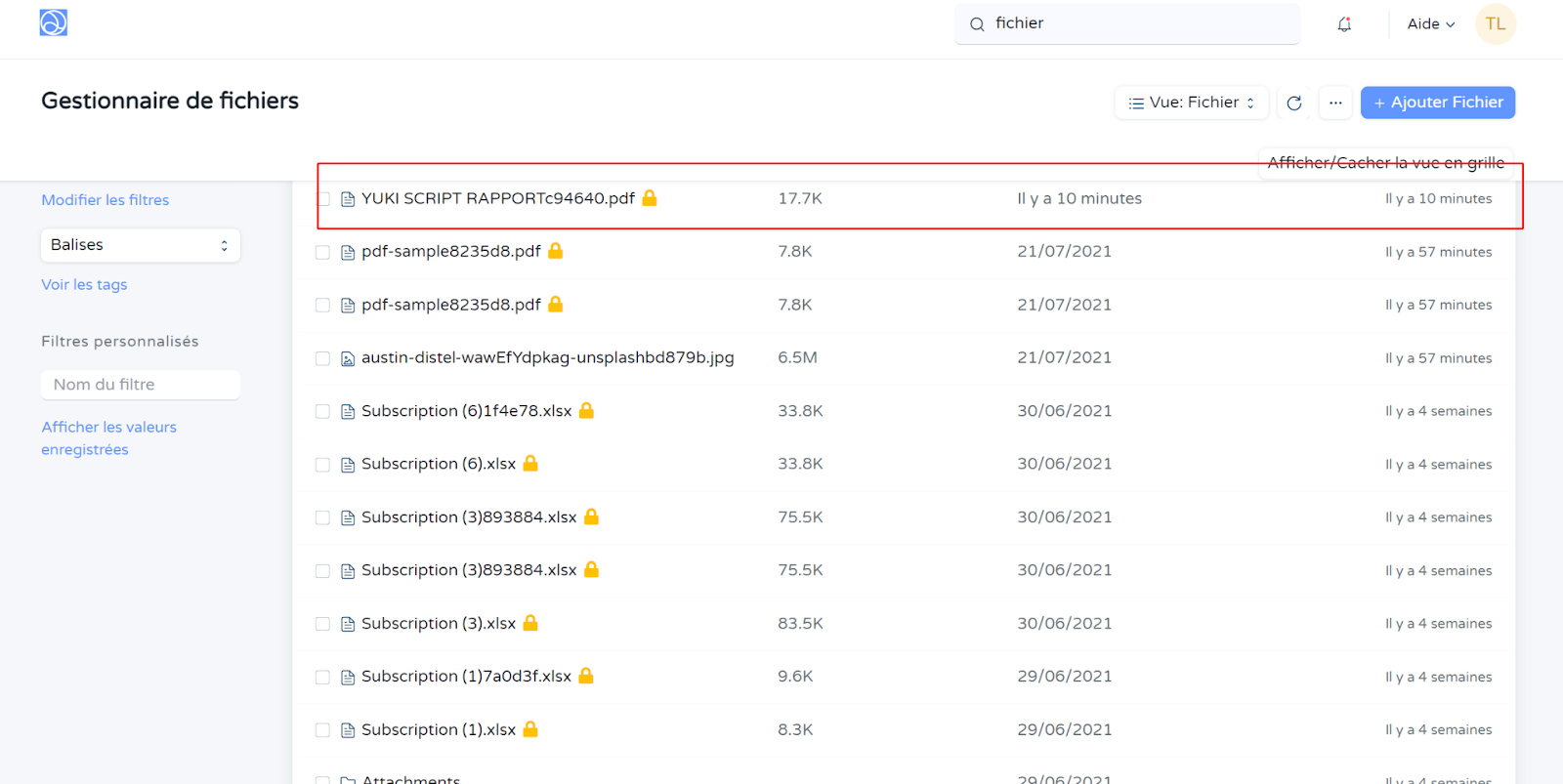Click the Ajouter Fichier button
1563x784 pixels.
(1437, 103)
